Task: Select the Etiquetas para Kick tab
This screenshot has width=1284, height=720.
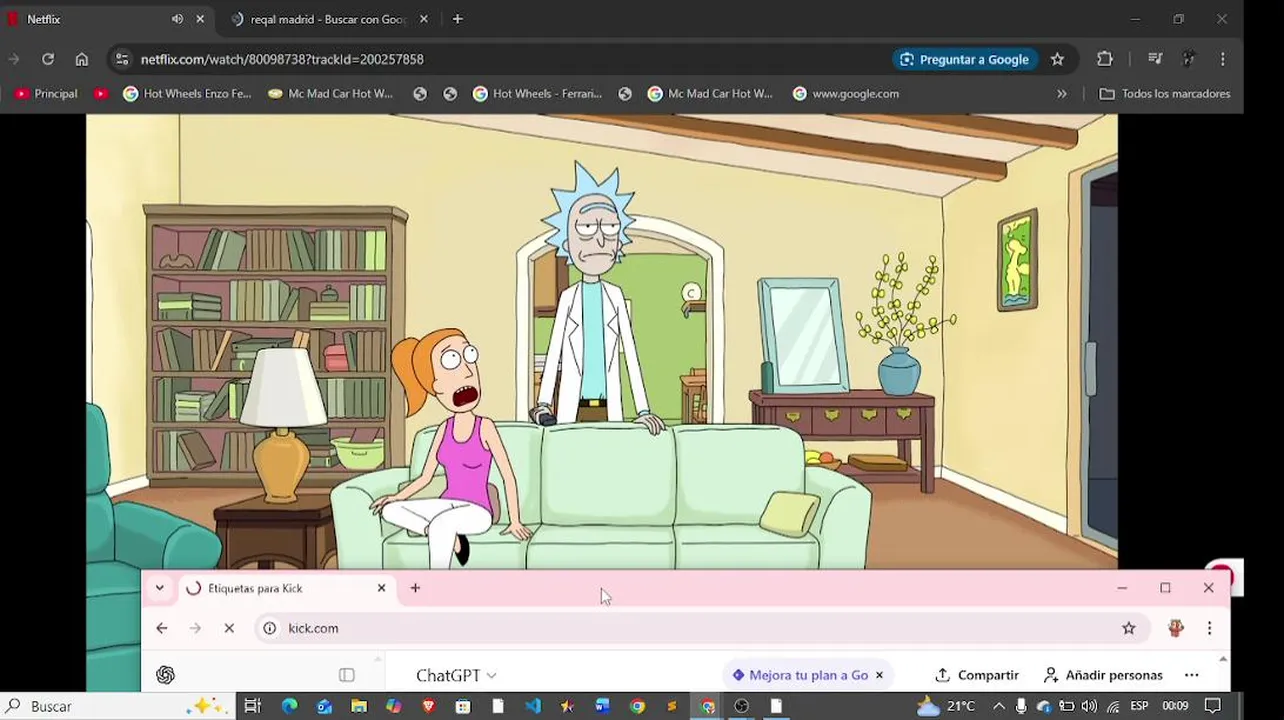Action: 286,588
